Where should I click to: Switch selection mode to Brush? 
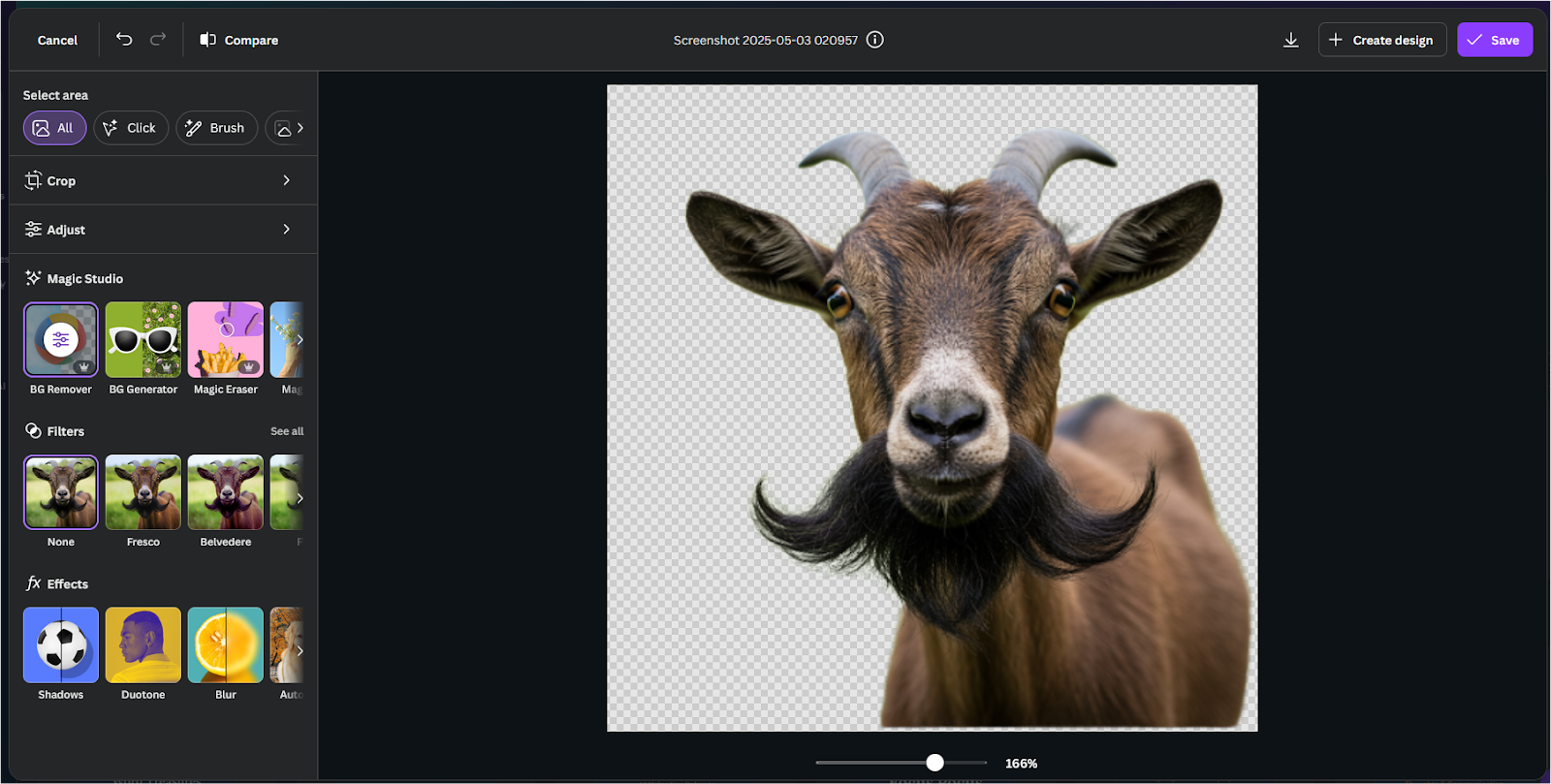tap(216, 128)
